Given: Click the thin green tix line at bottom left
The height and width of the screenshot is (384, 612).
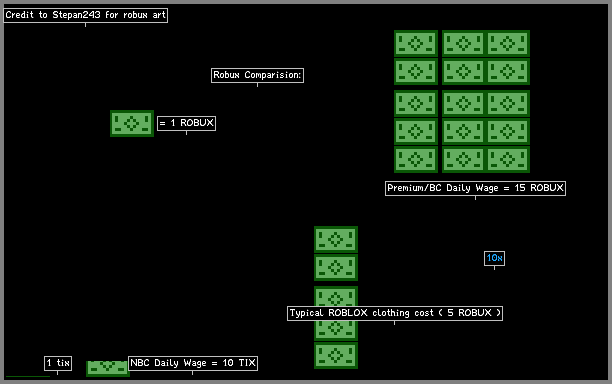Looking at the screenshot, I should (x=28, y=377).
